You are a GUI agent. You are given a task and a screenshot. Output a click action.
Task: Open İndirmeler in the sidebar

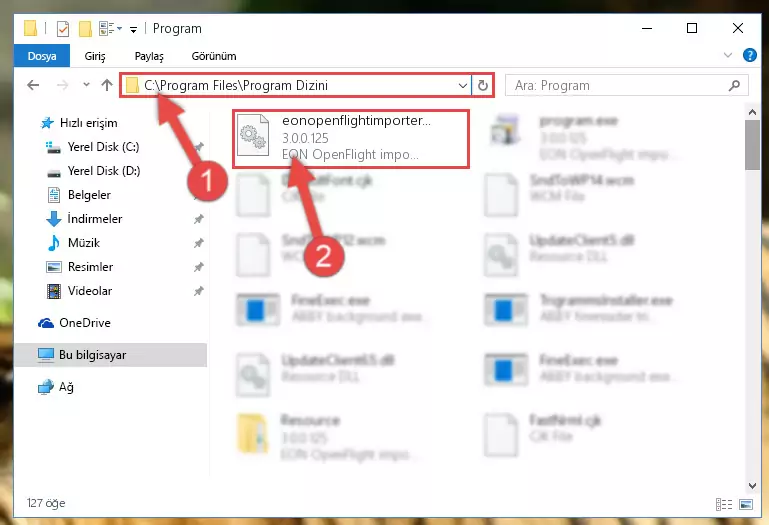[x=95, y=219]
